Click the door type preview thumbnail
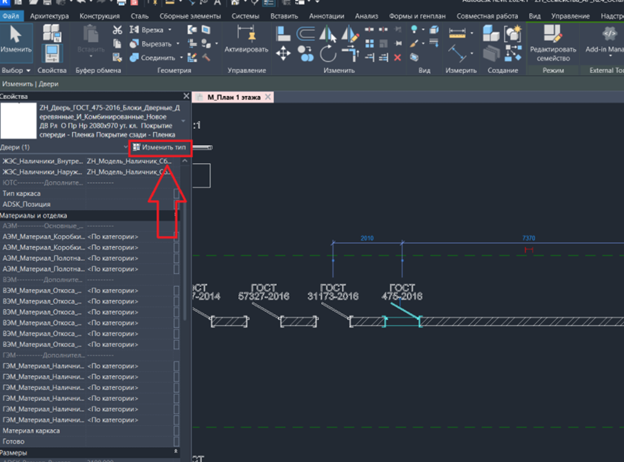This screenshot has height=462, width=624. [x=18, y=121]
